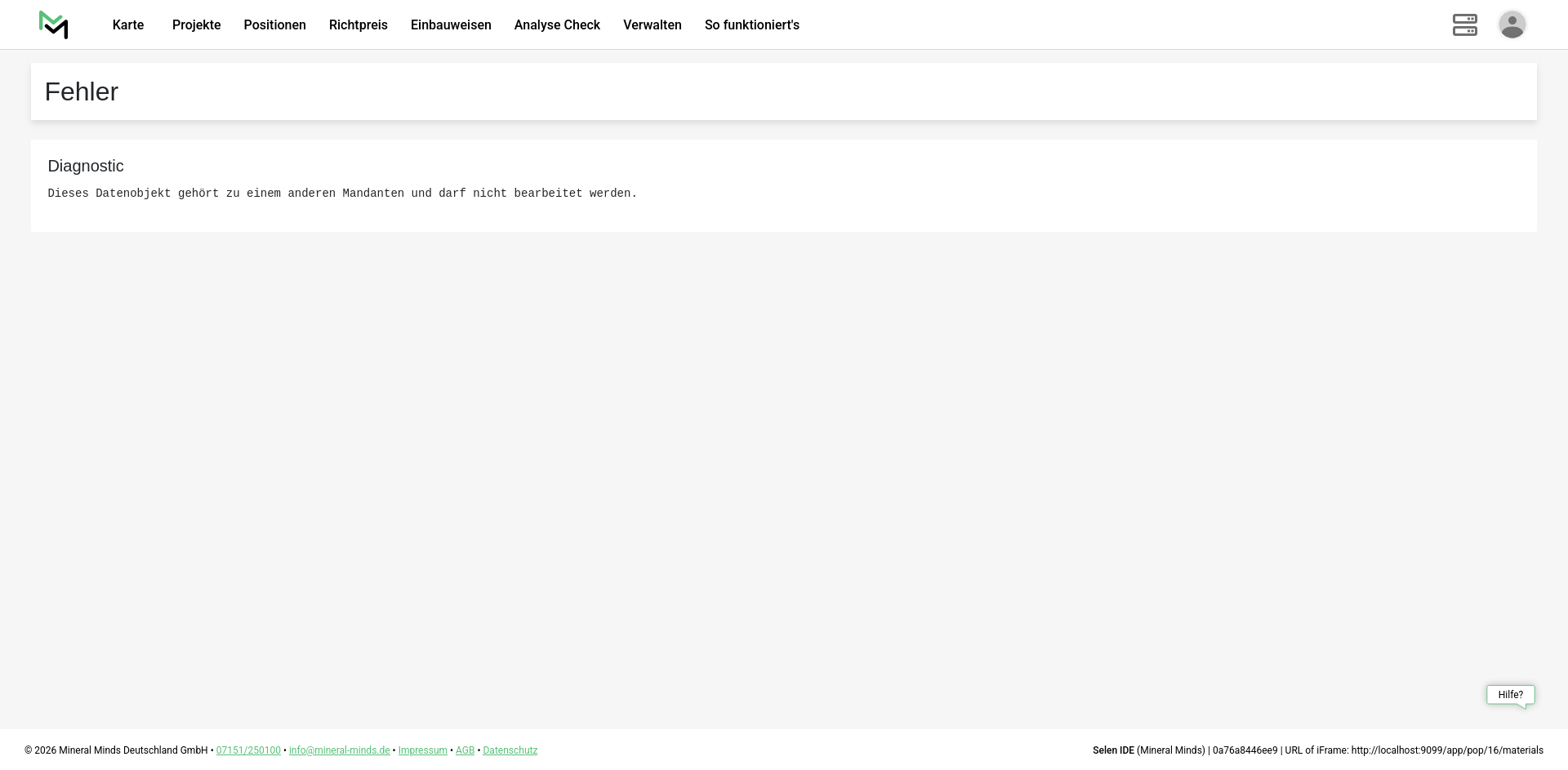Click the phone number 07151/250100 link

248,750
